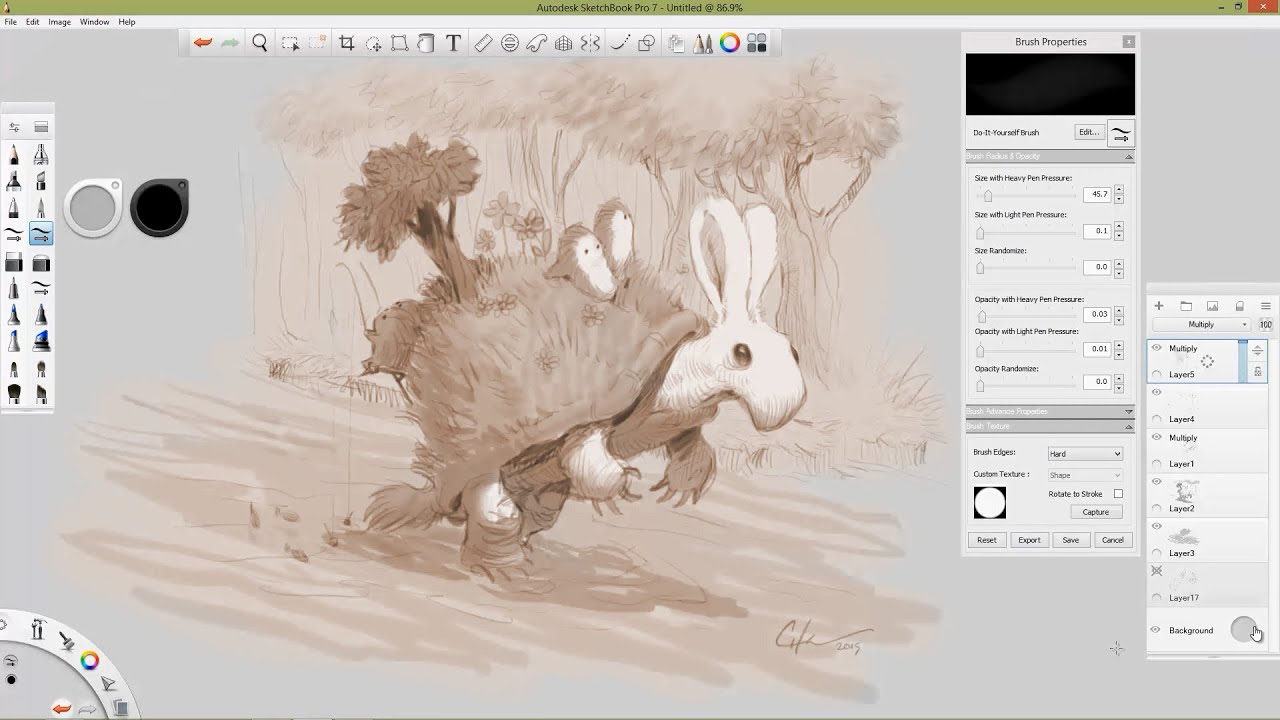Click the gray color puck on canvas
1280x720 pixels.
point(93,209)
